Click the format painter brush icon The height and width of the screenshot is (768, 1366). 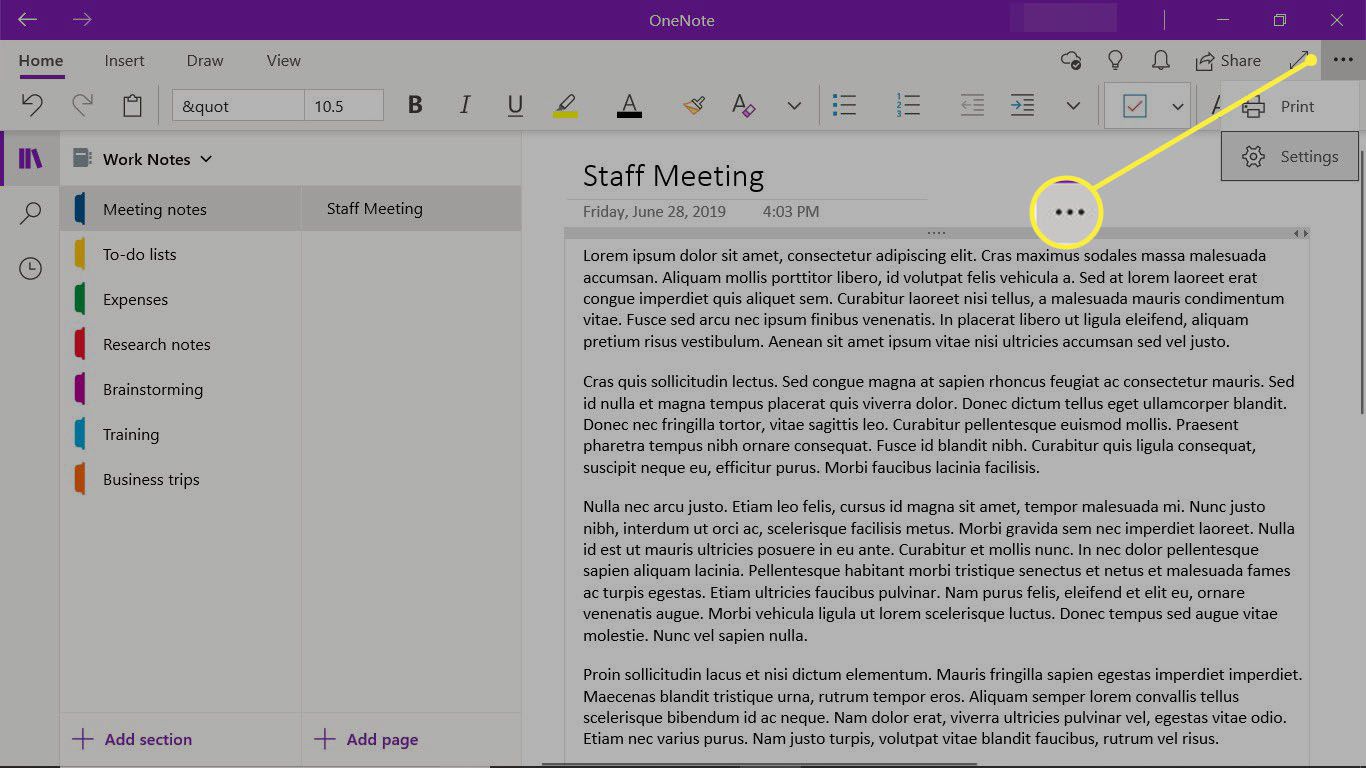[695, 105]
